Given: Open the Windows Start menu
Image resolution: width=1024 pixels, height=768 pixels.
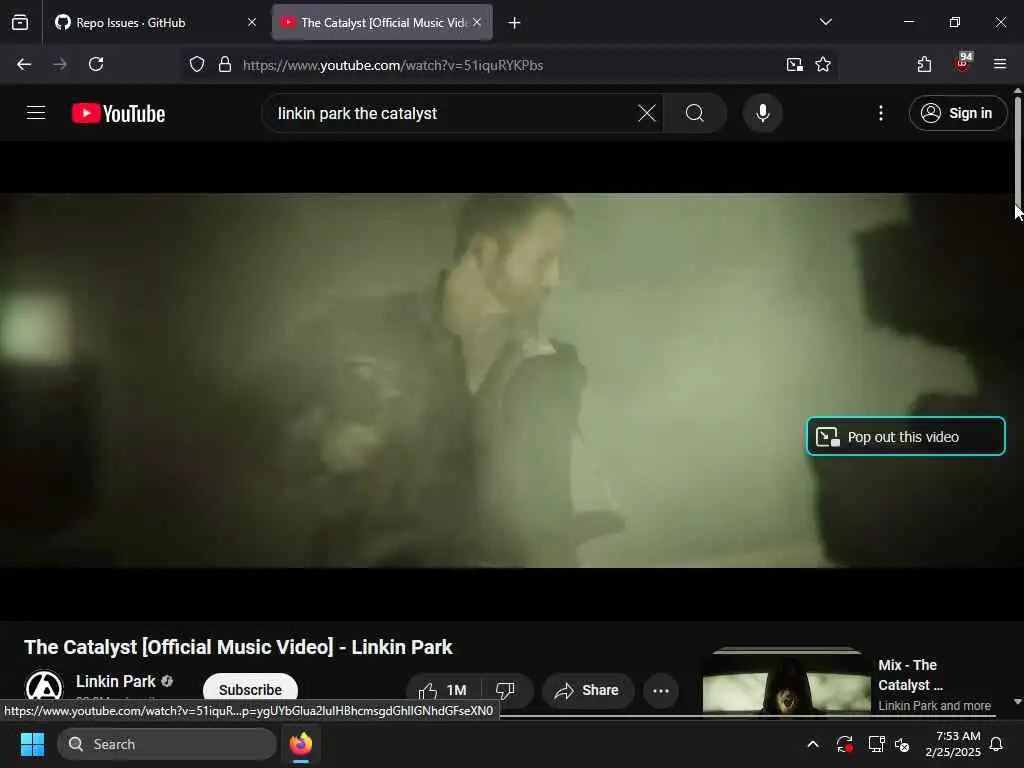Looking at the screenshot, I should 32,744.
